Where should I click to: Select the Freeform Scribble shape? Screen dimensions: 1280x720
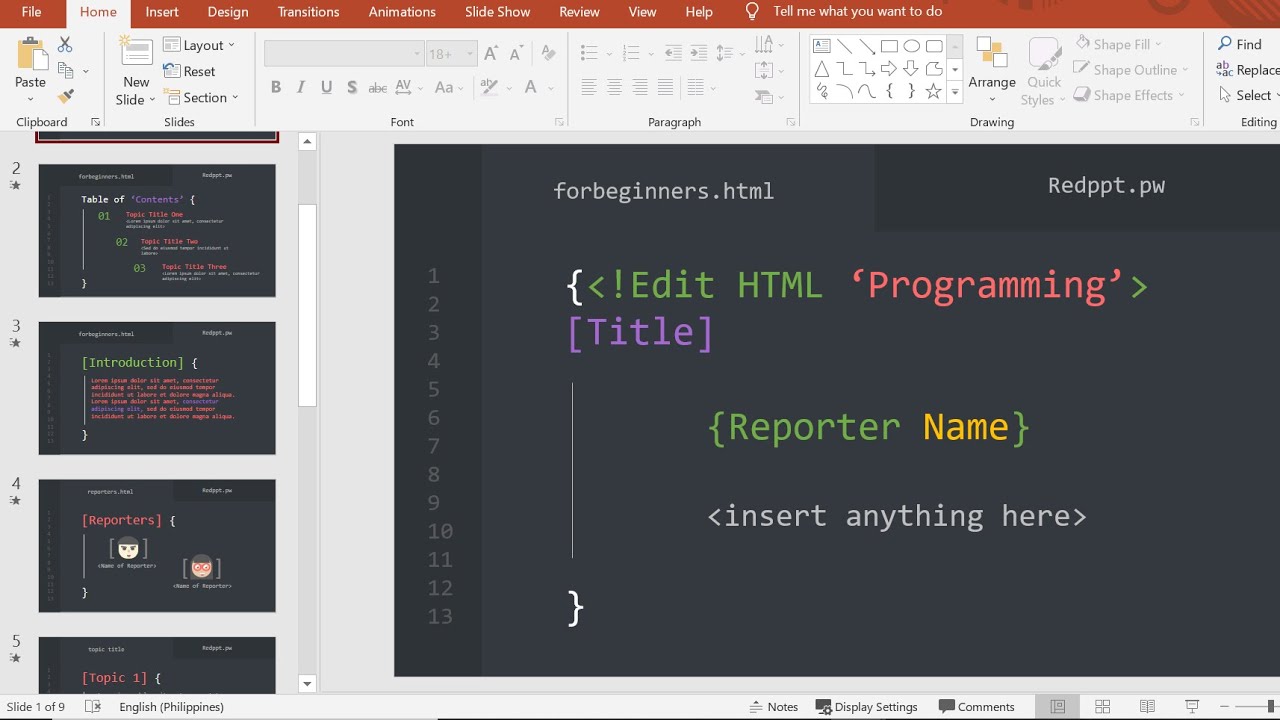coord(822,92)
